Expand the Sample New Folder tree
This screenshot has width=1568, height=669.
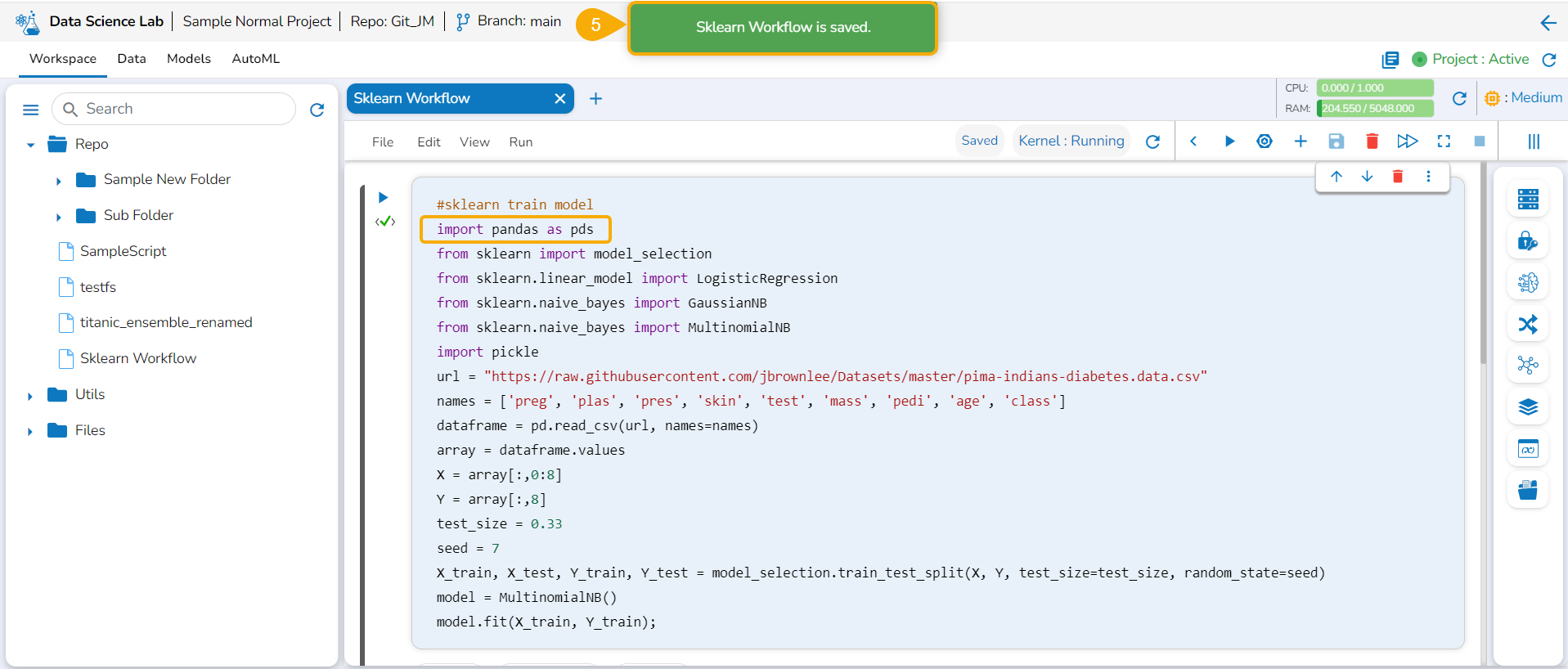coord(58,181)
